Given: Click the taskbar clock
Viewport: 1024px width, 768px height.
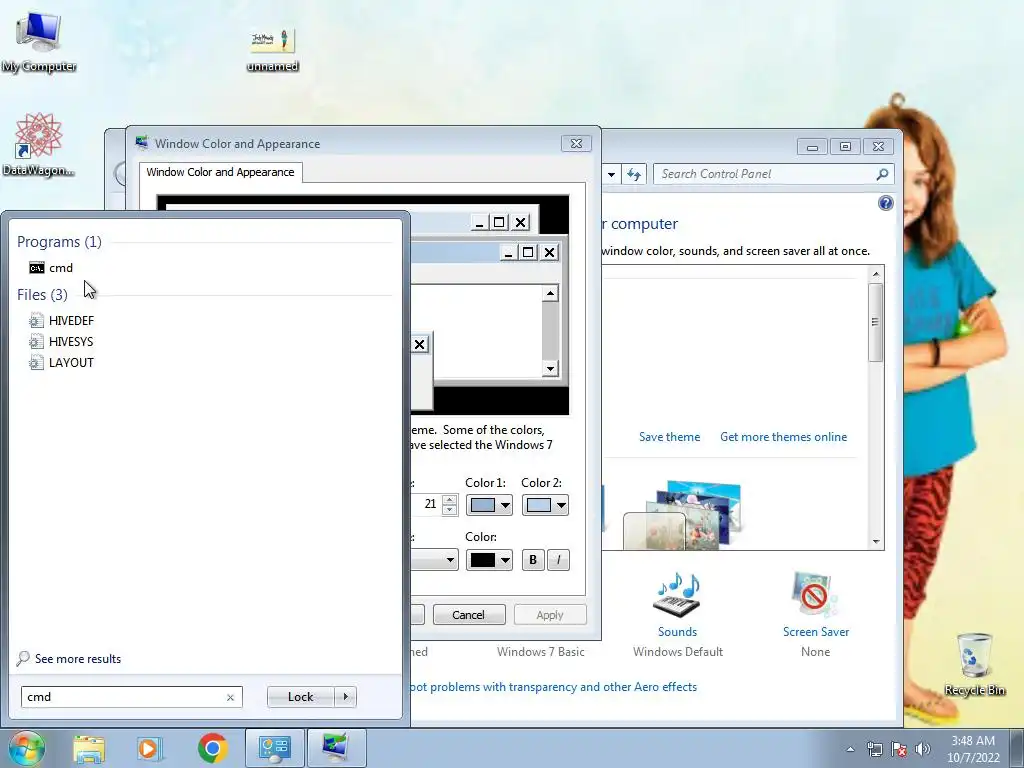Looking at the screenshot, I should [x=973, y=749].
